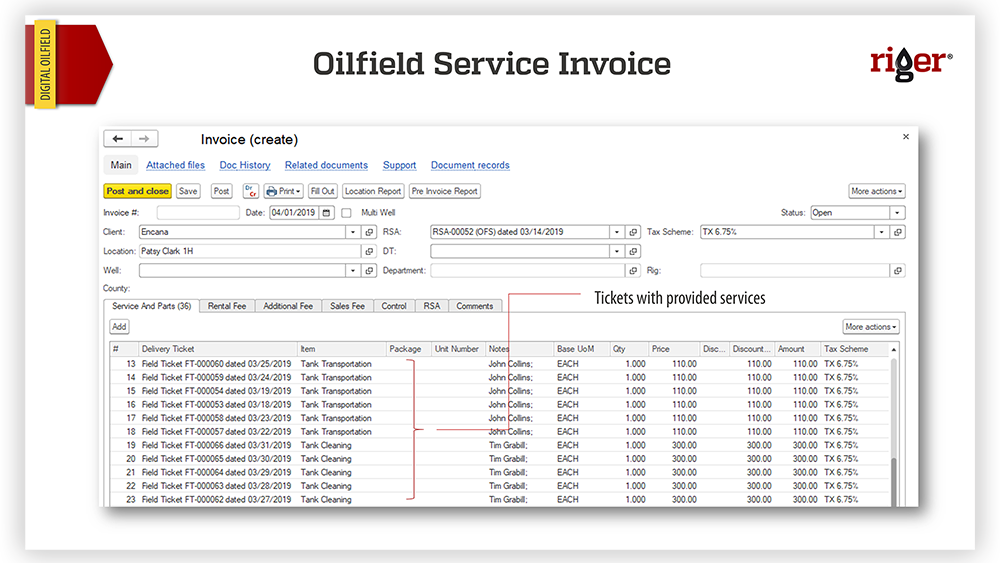The image size is (1000, 563).
Task: Click the Attached files link
Action: tap(175, 165)
